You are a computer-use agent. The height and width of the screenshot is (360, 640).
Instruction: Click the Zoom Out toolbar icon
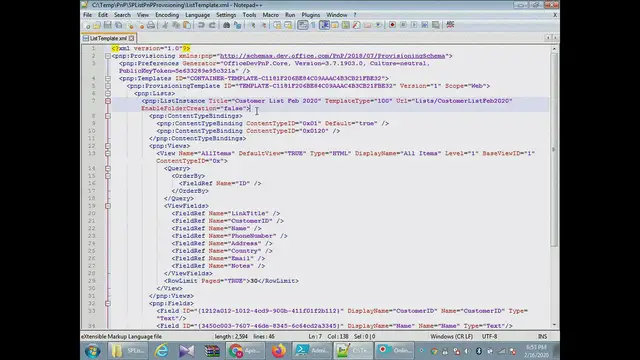pyautogui.click(x=264, y=25)
